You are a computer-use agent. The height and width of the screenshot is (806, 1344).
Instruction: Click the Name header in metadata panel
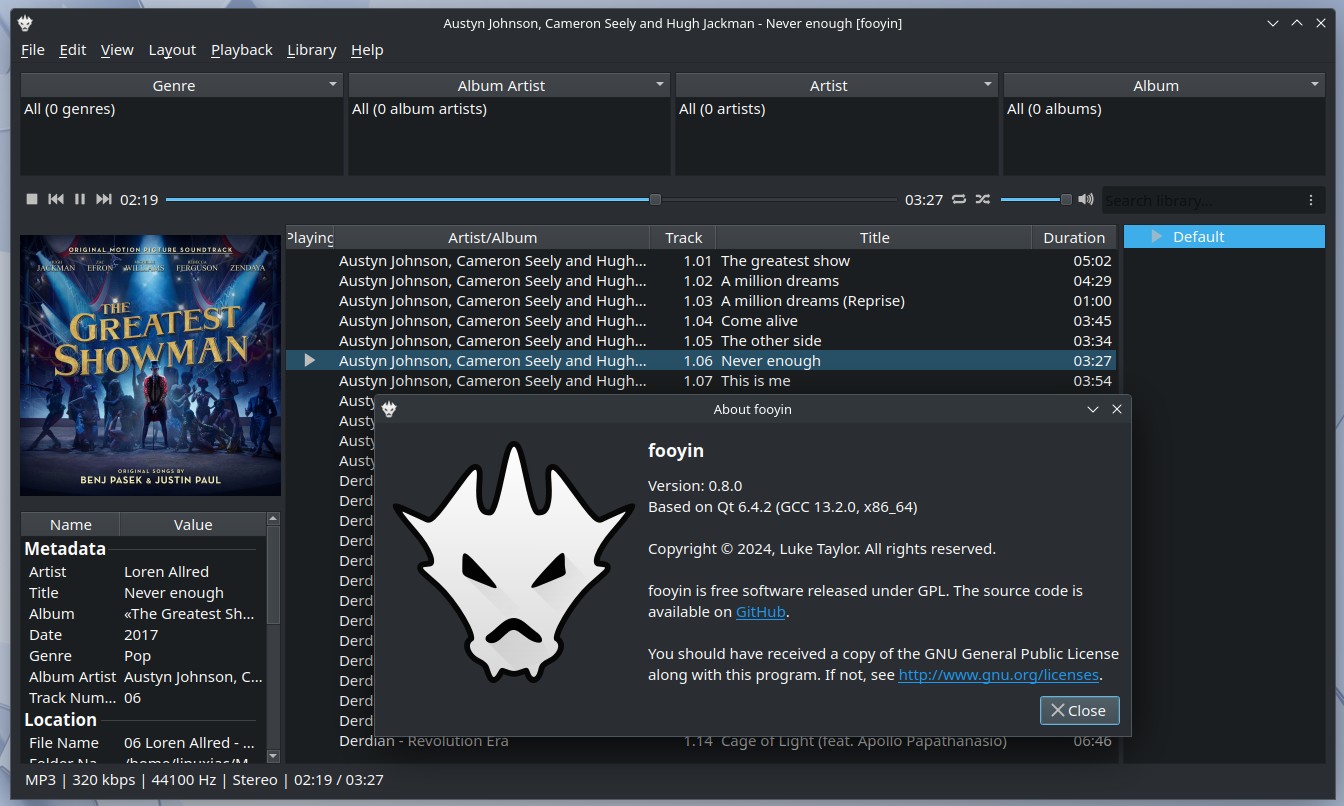(70, 524)
